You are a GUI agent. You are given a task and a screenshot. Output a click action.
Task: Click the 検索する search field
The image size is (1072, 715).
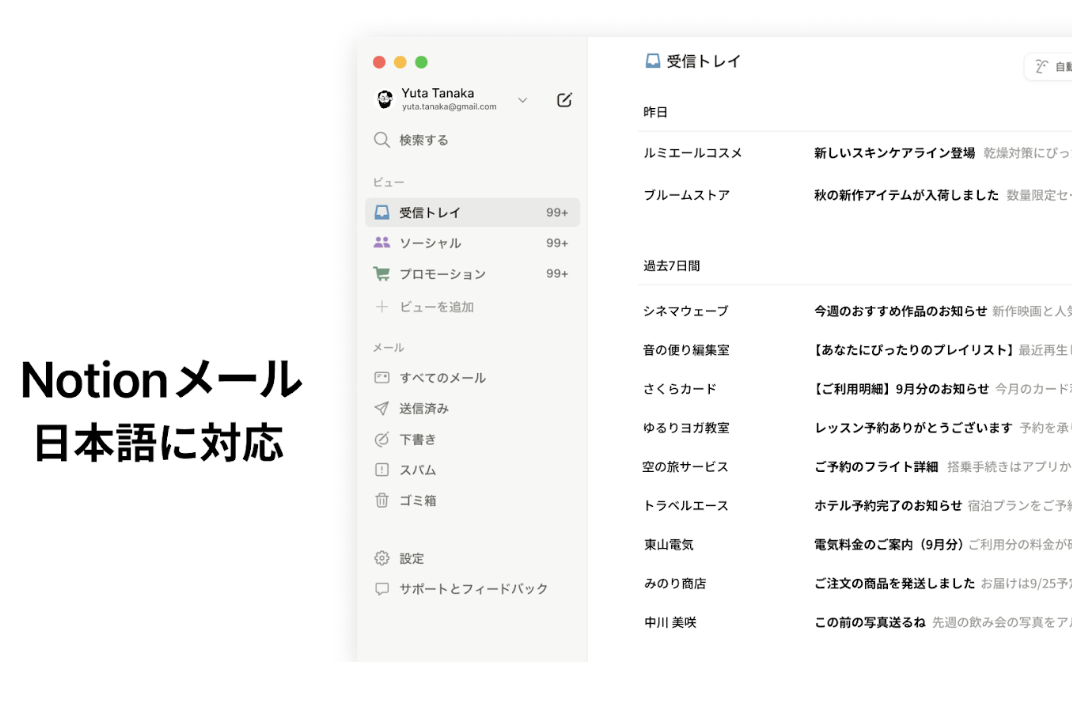point(420,140)
